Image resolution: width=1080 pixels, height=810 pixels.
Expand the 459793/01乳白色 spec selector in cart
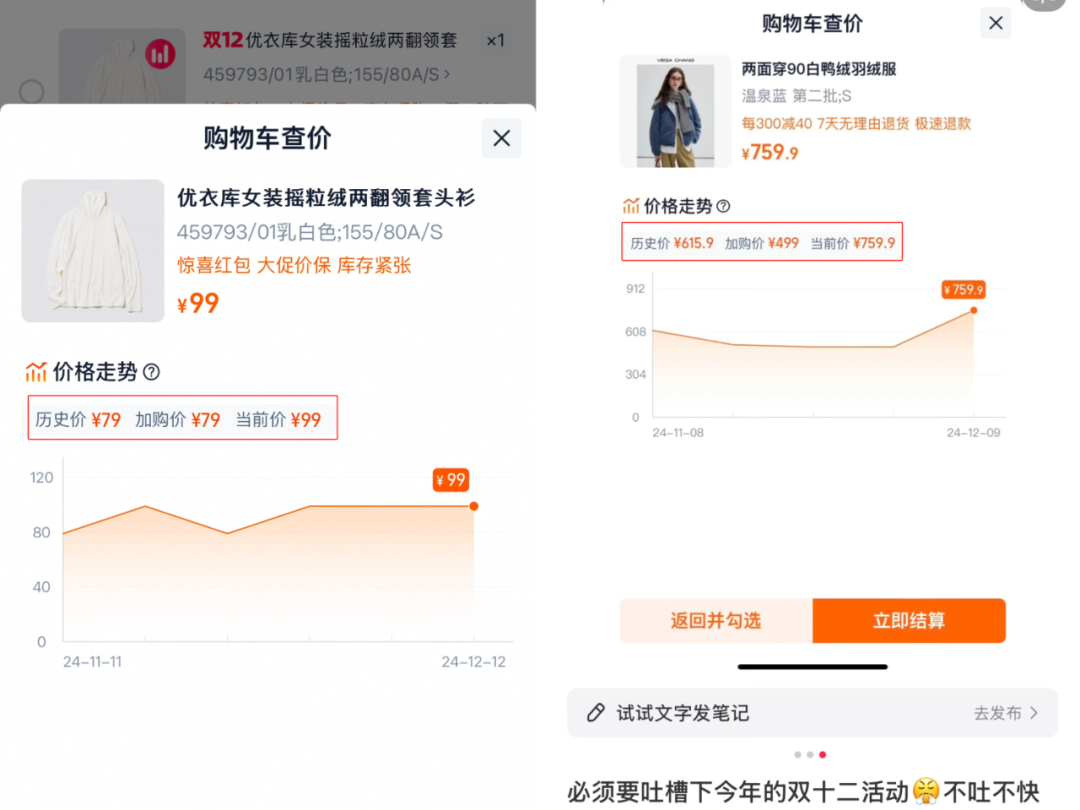(326, 74)
